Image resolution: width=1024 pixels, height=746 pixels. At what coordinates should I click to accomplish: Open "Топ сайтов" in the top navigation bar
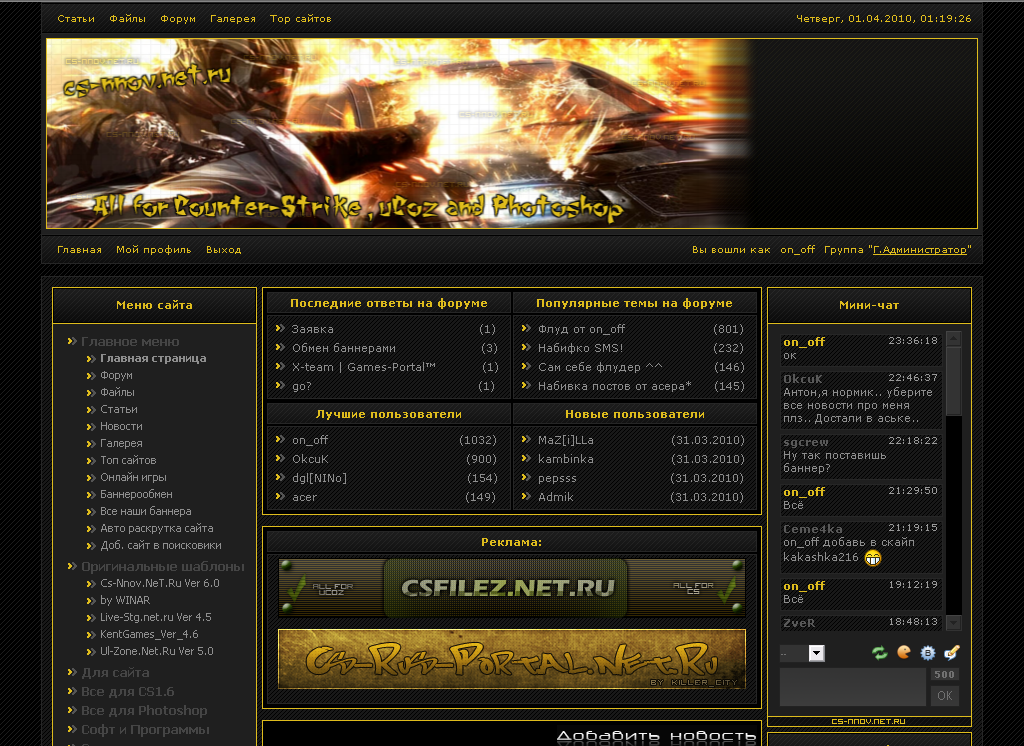(x=300, y=19)
